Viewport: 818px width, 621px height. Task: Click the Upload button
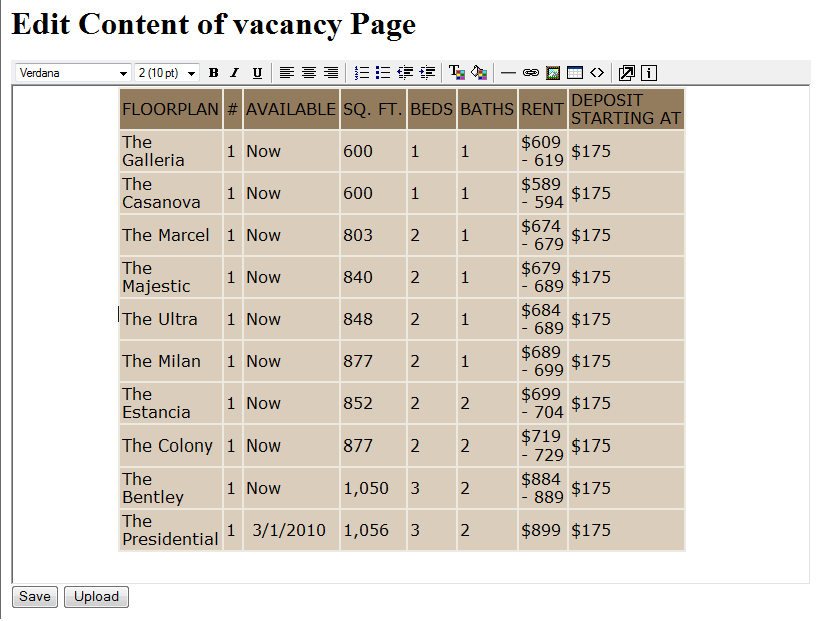pyautogui.click(x=96, y=597)
